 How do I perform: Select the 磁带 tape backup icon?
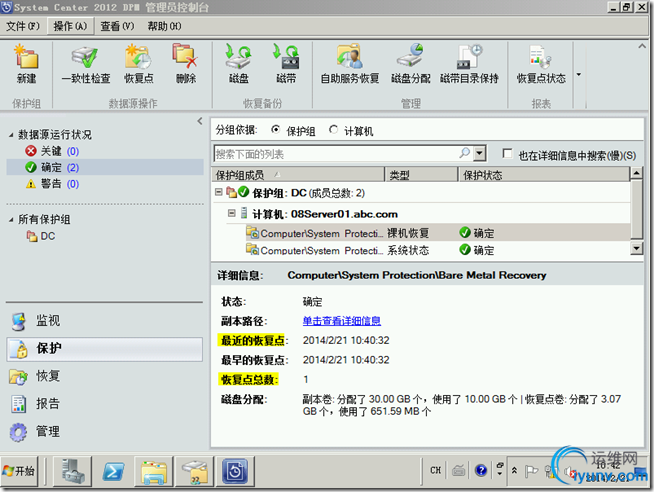(x=286, y=64)
